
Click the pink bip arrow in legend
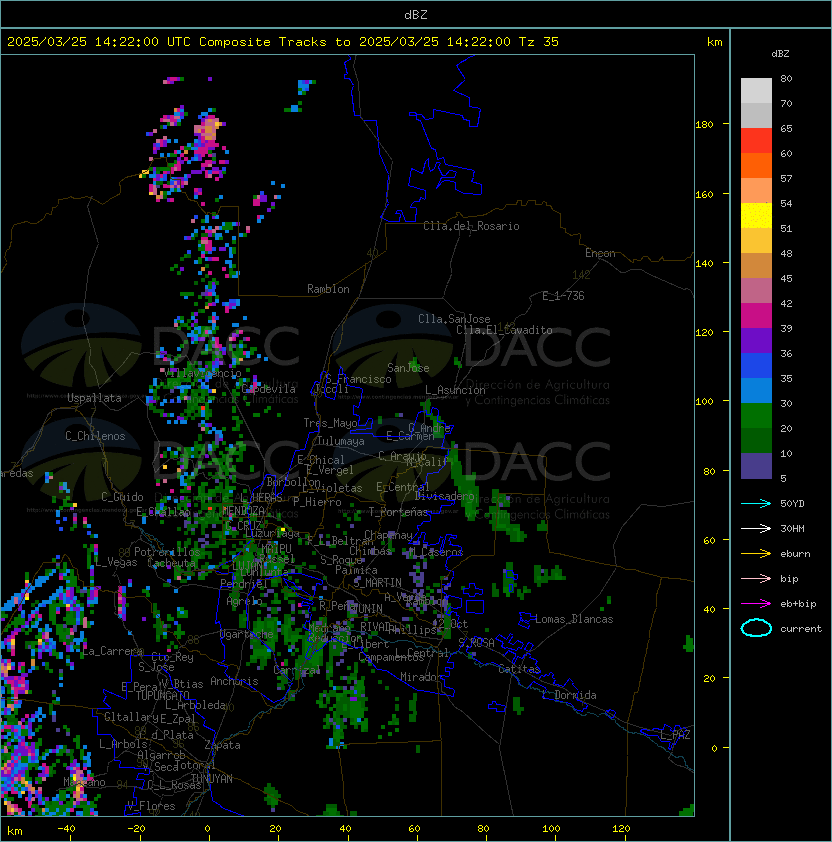pyautogui.click(x=756, y=578)
